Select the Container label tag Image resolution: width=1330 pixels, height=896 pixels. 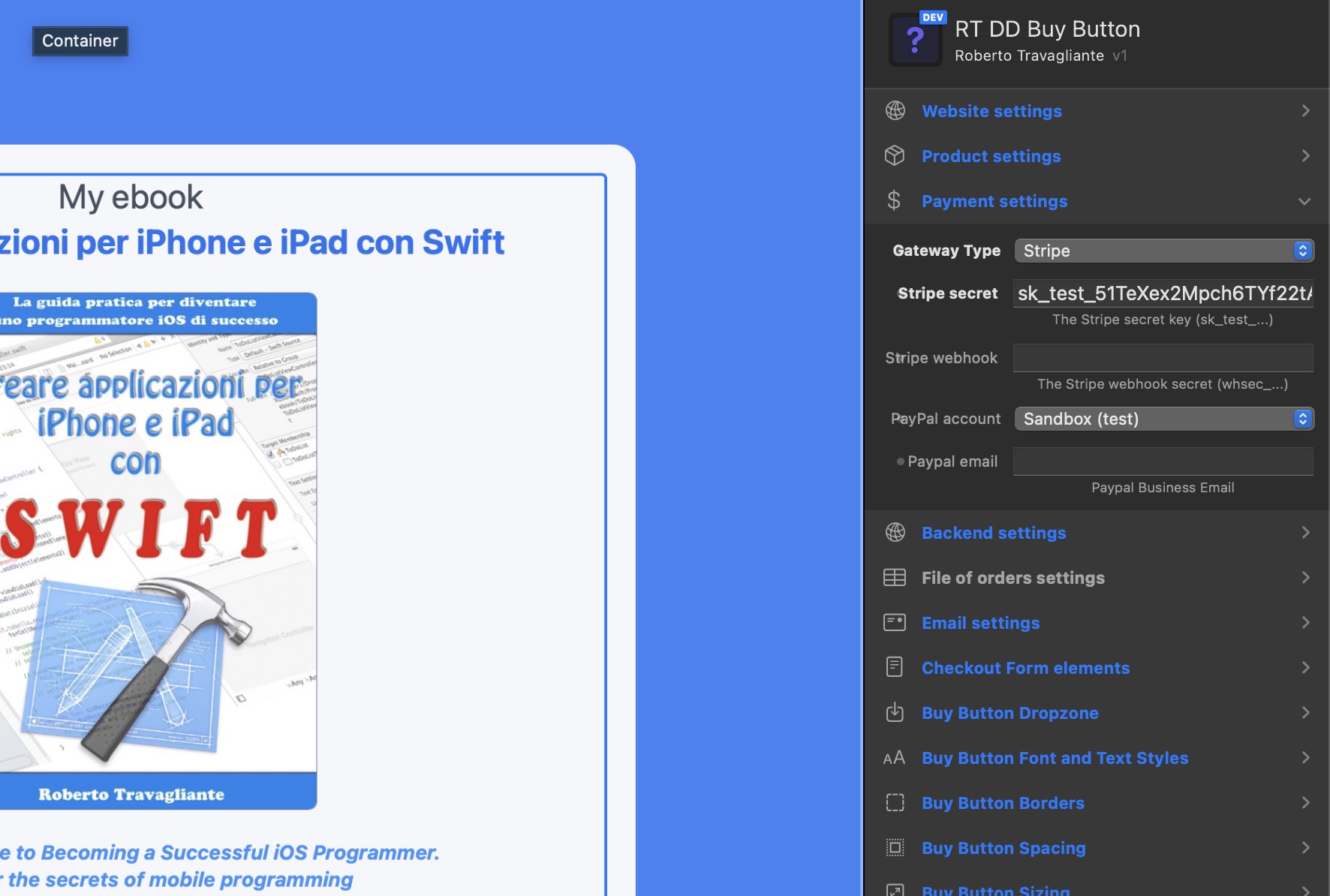click(x=80, y=41)
